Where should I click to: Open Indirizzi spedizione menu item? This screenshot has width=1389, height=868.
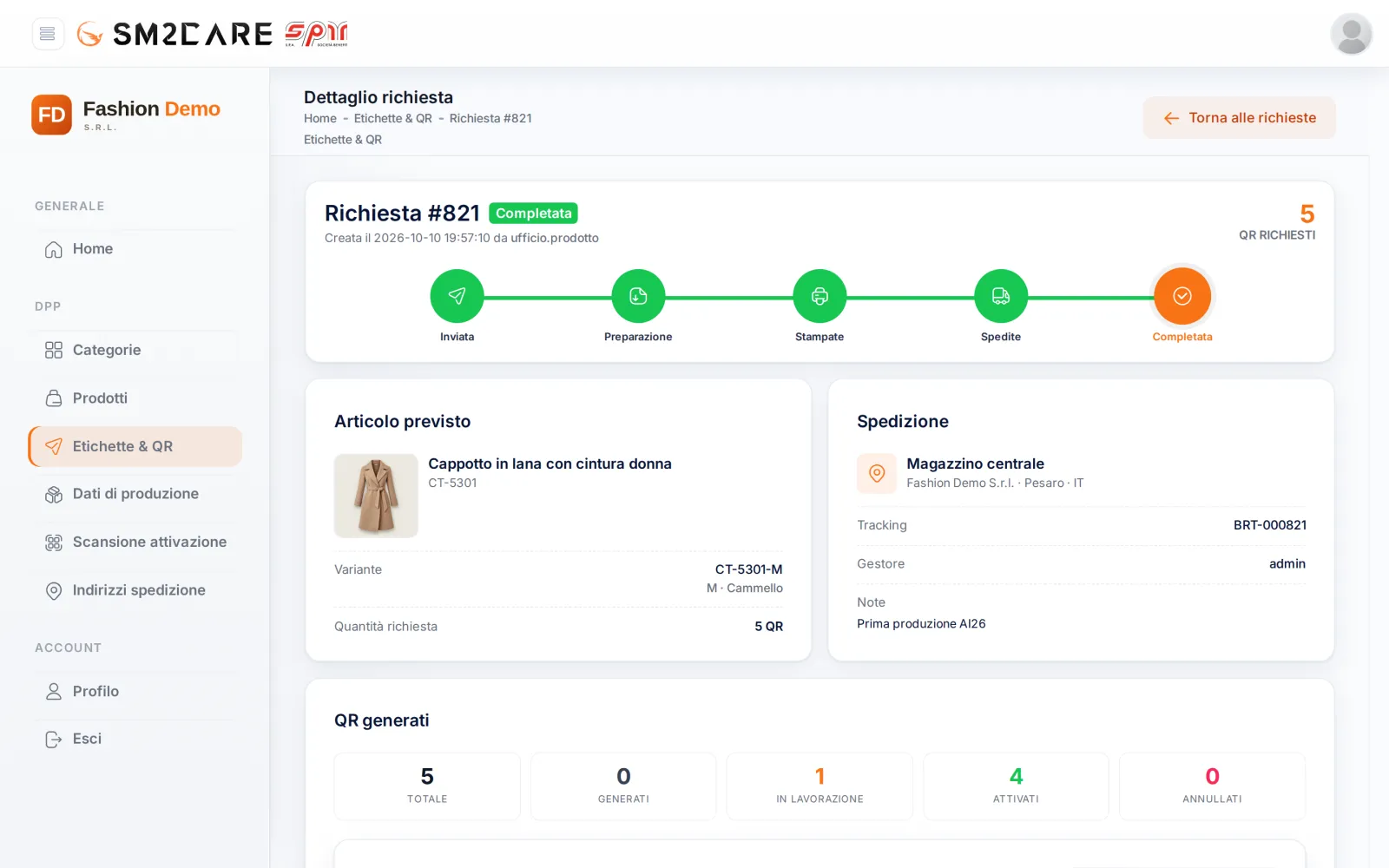click(x=135, y=590)
